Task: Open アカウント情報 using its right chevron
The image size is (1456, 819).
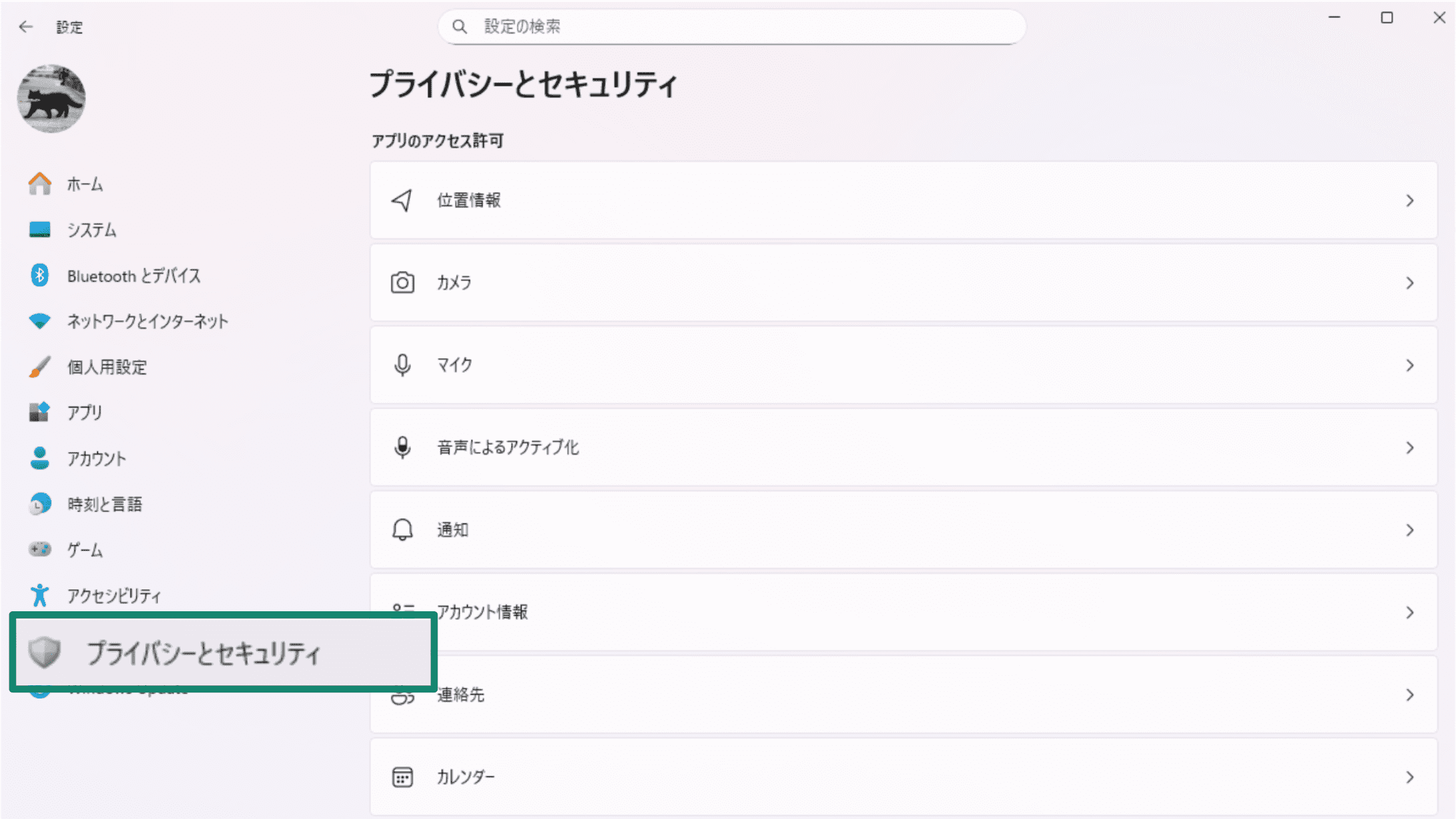Action: coord(1411,613)
